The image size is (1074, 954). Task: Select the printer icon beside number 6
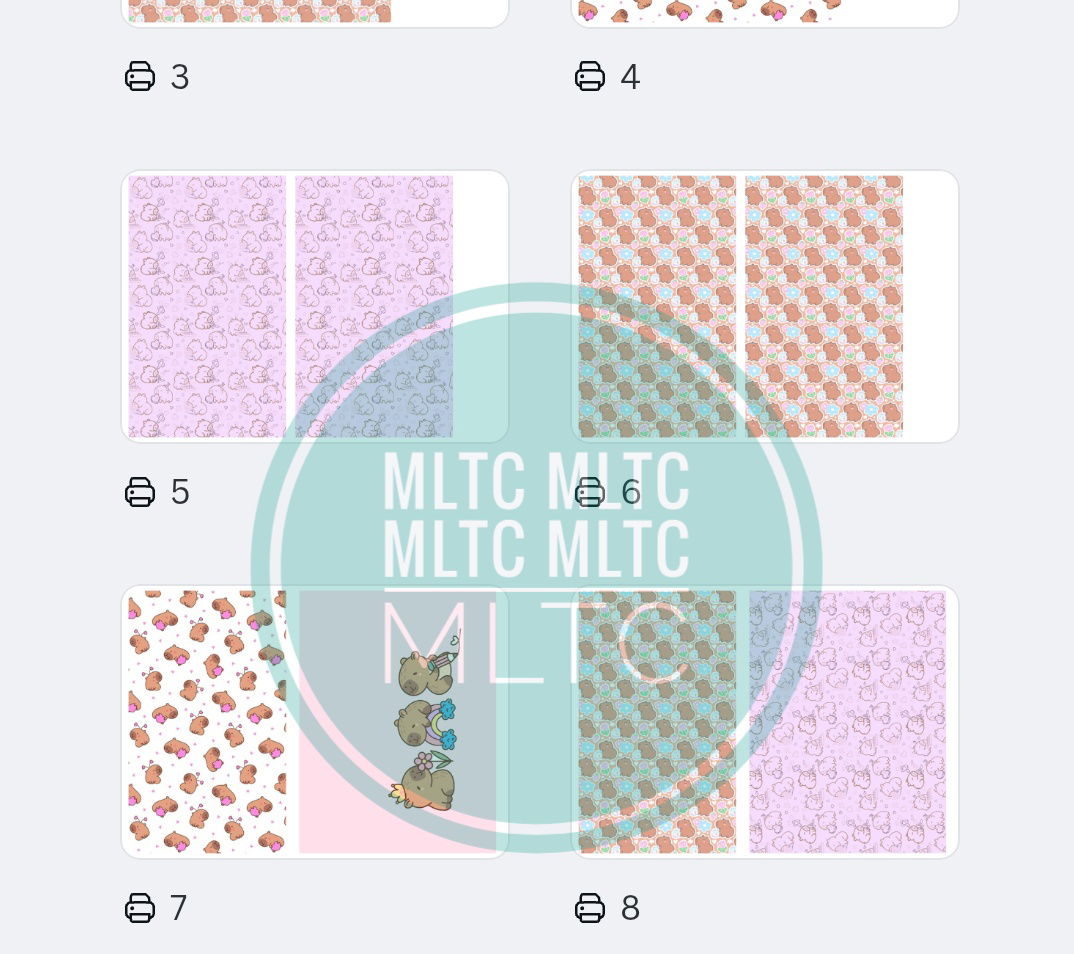(x=590, y=492)
